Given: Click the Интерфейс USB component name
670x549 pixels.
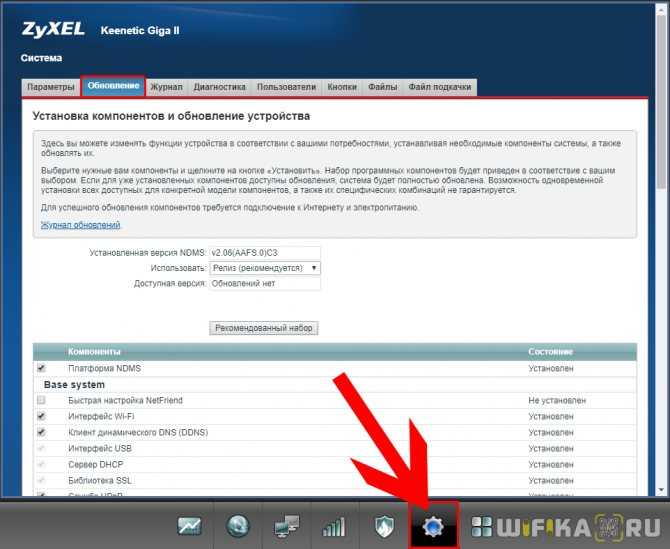Looking at the screenshot, I should tap(100, 448).
